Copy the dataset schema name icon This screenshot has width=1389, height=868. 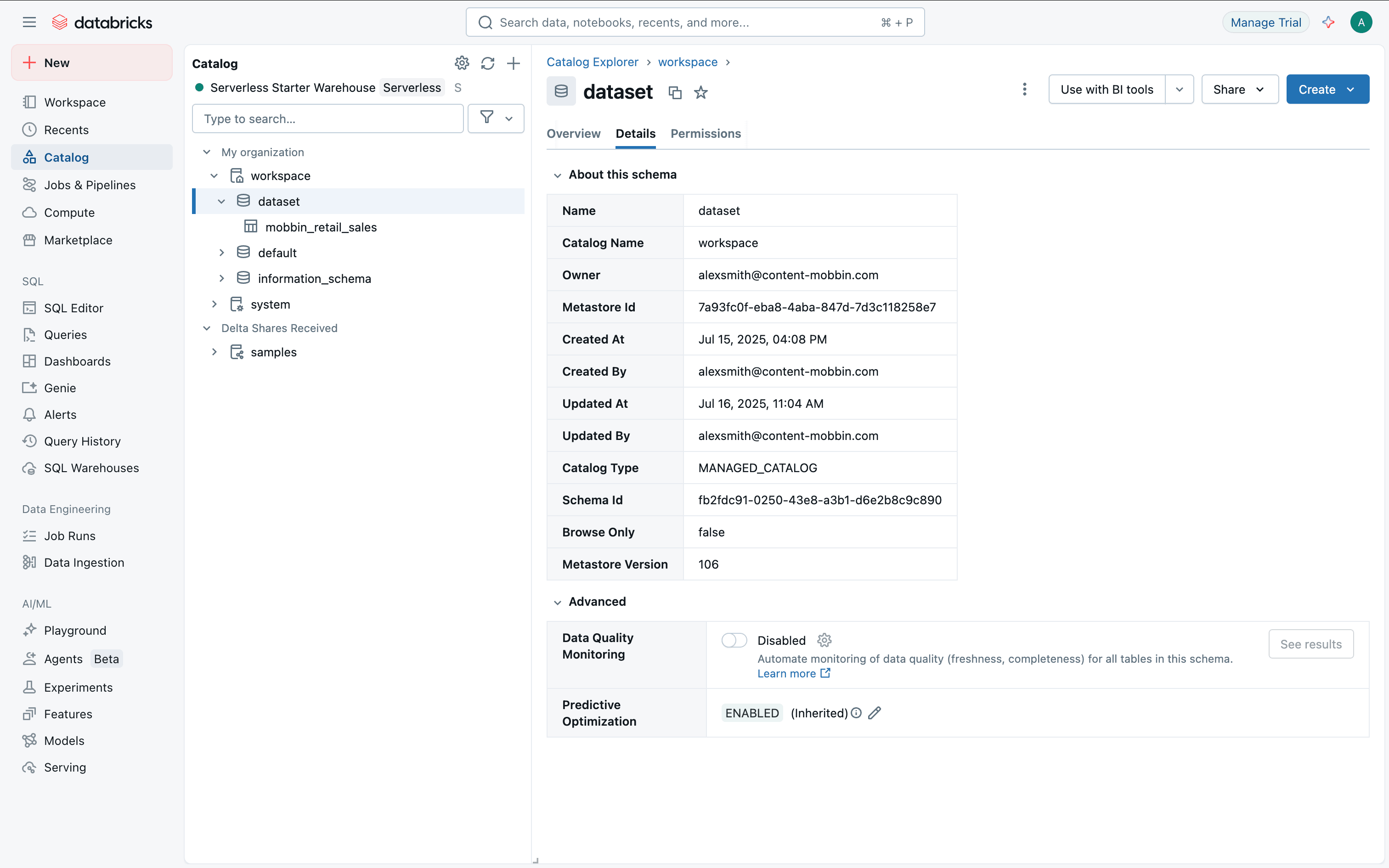675,92
